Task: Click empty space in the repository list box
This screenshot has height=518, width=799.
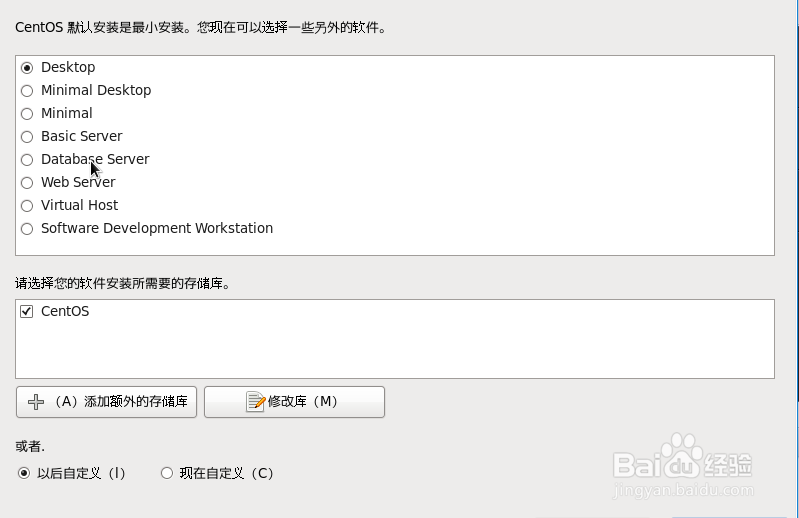Action: tap(395, 351)
